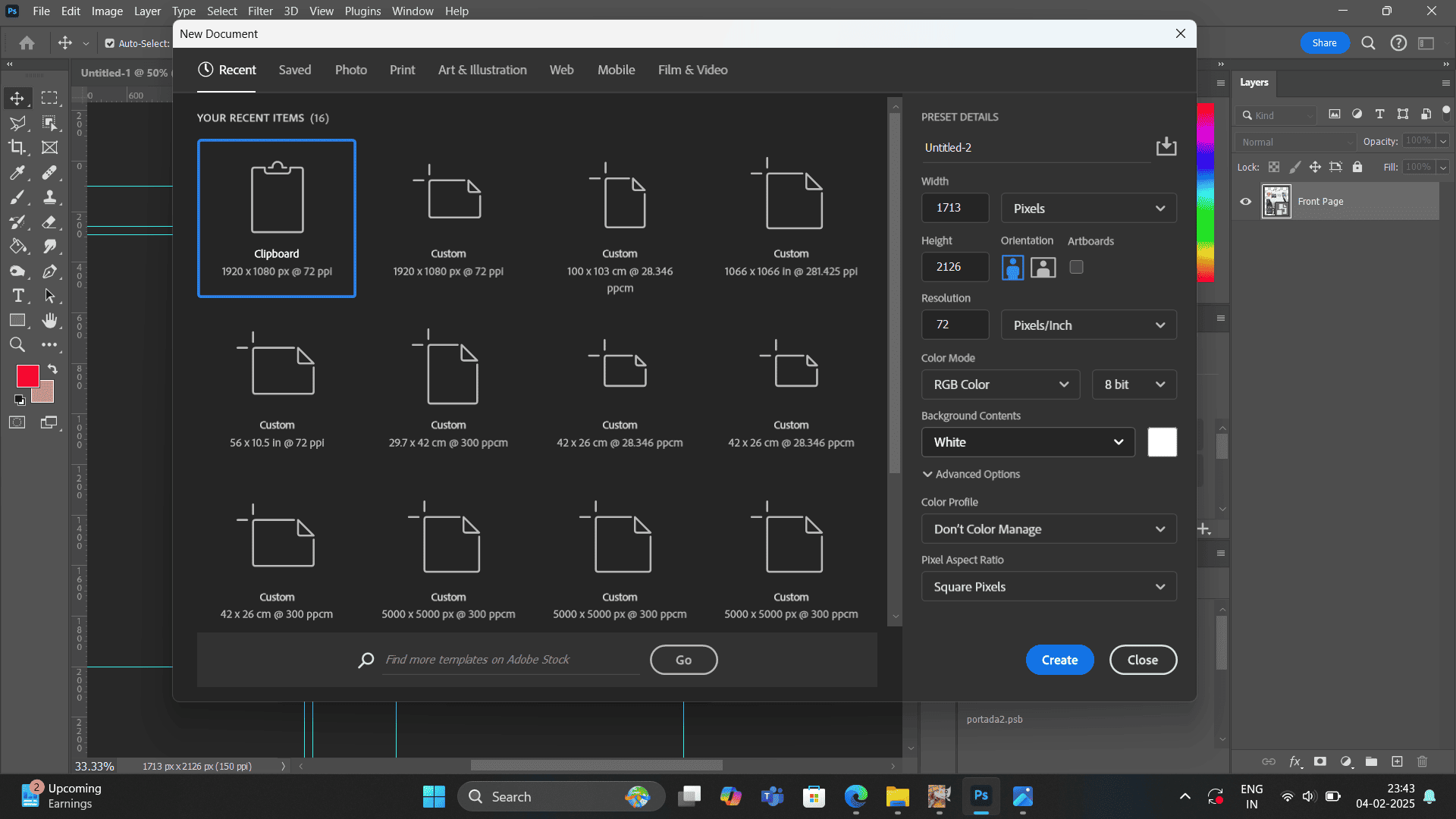
Task: Select the Zoom tool
Action: (17, 345)
